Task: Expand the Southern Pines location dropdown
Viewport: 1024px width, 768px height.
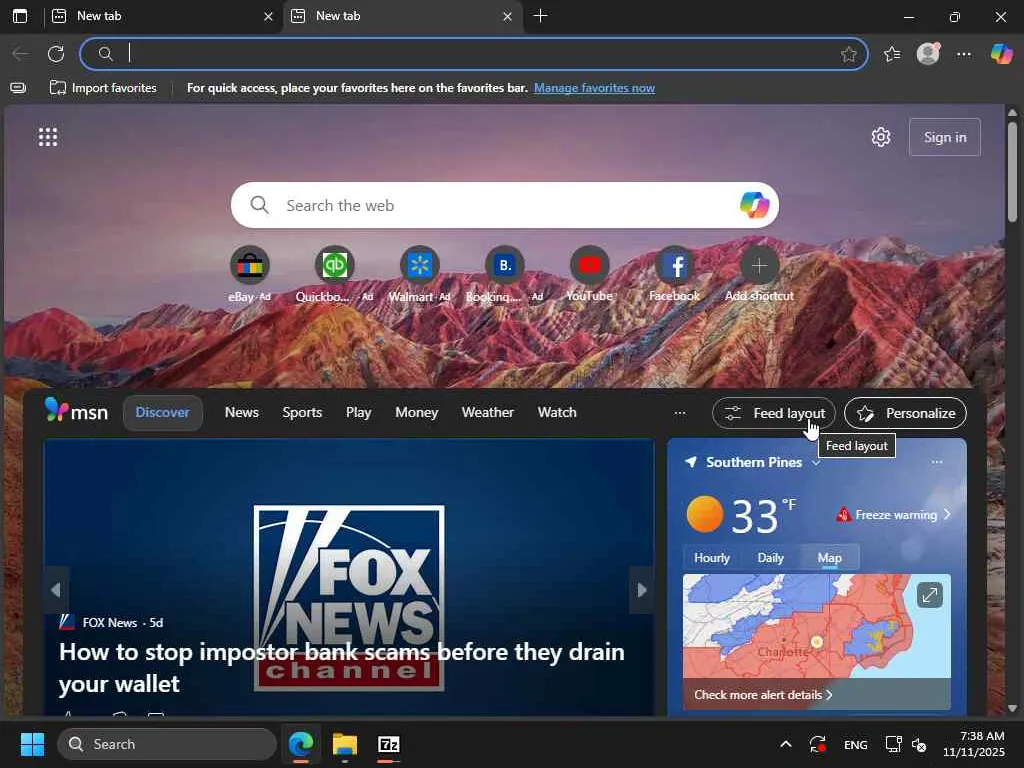Action: [x=816, y=462]
